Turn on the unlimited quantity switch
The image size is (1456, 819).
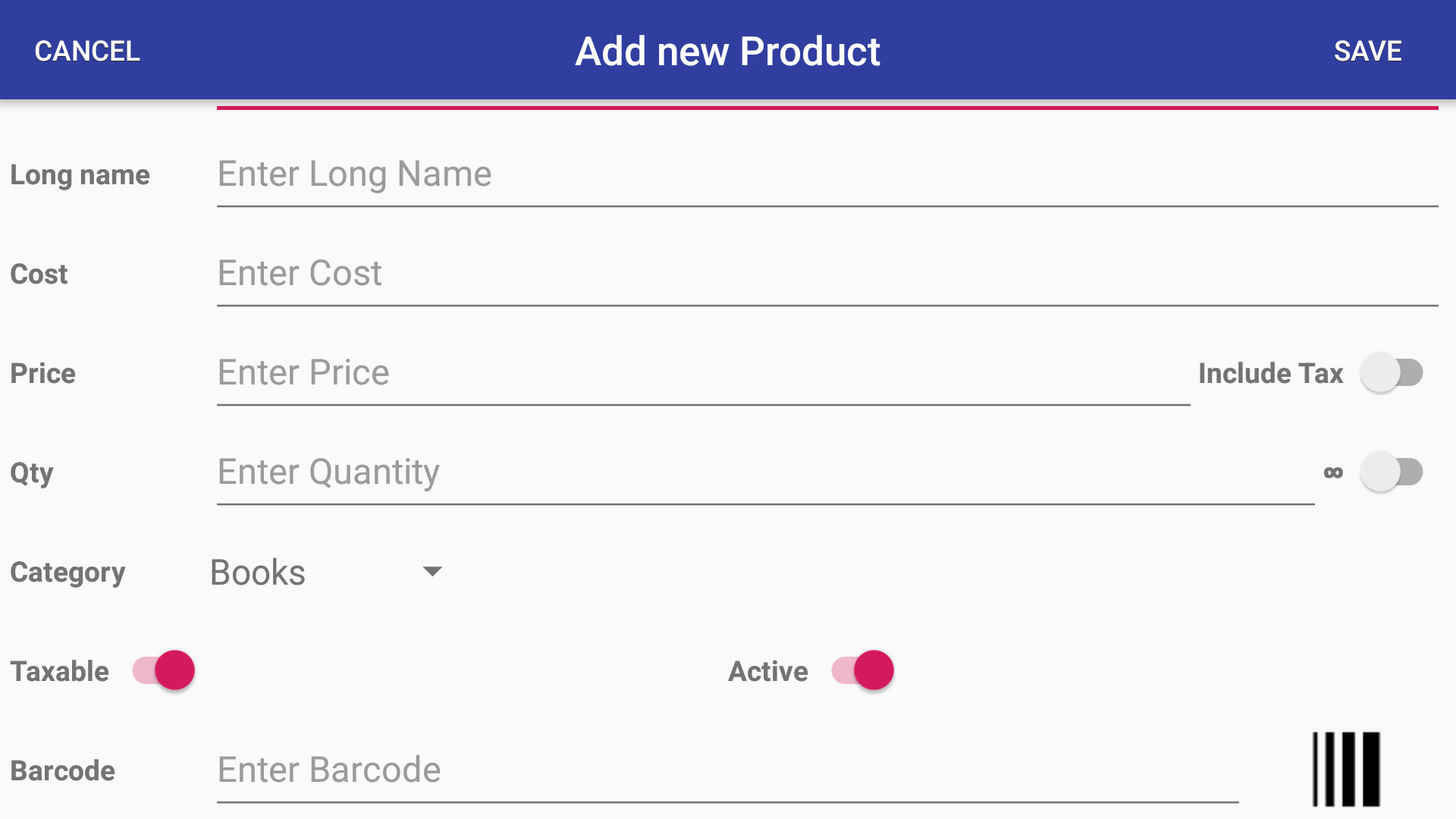pos(1391,472)
